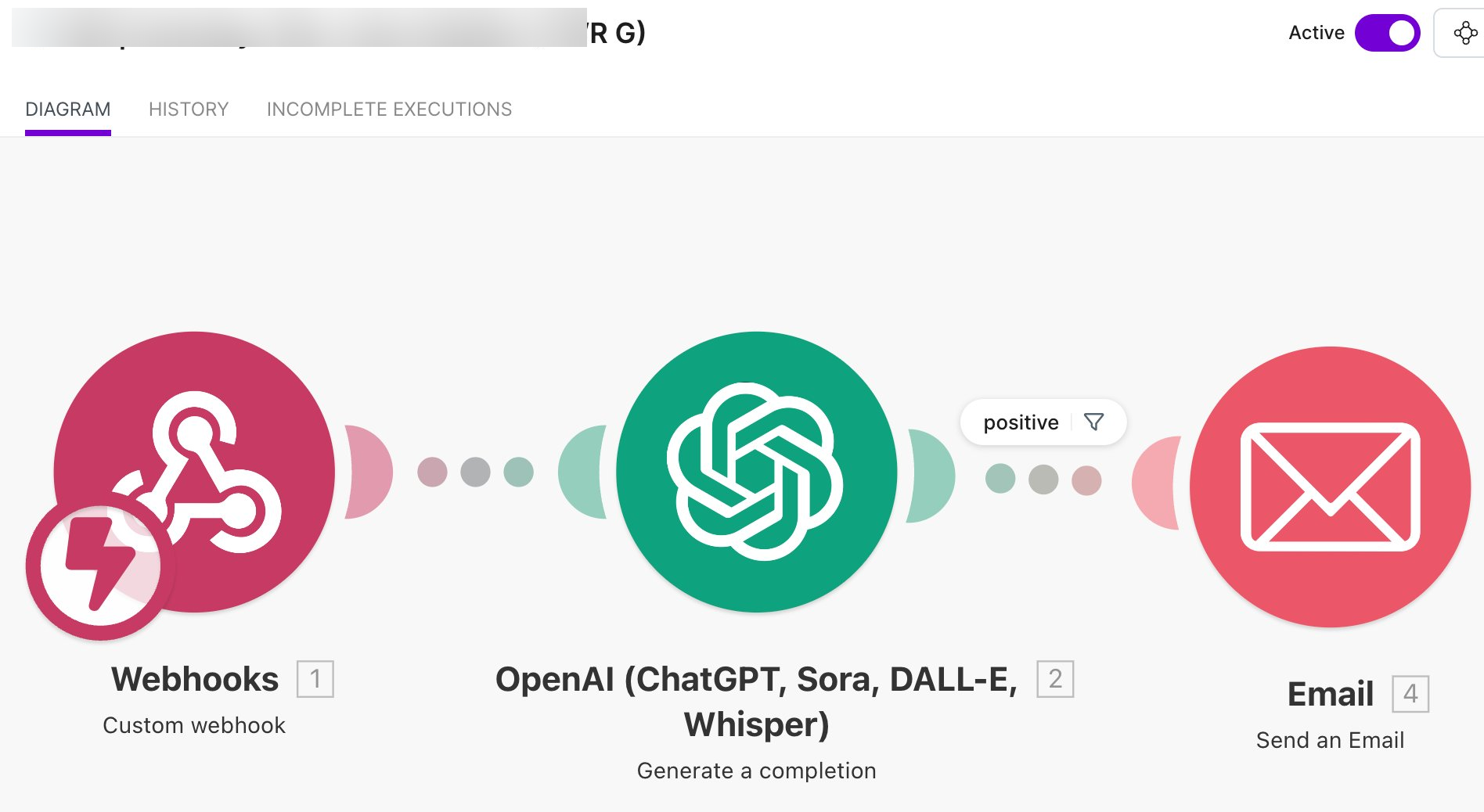Click the dotted link between Webhooks and OpenAI

pos(475,472)
